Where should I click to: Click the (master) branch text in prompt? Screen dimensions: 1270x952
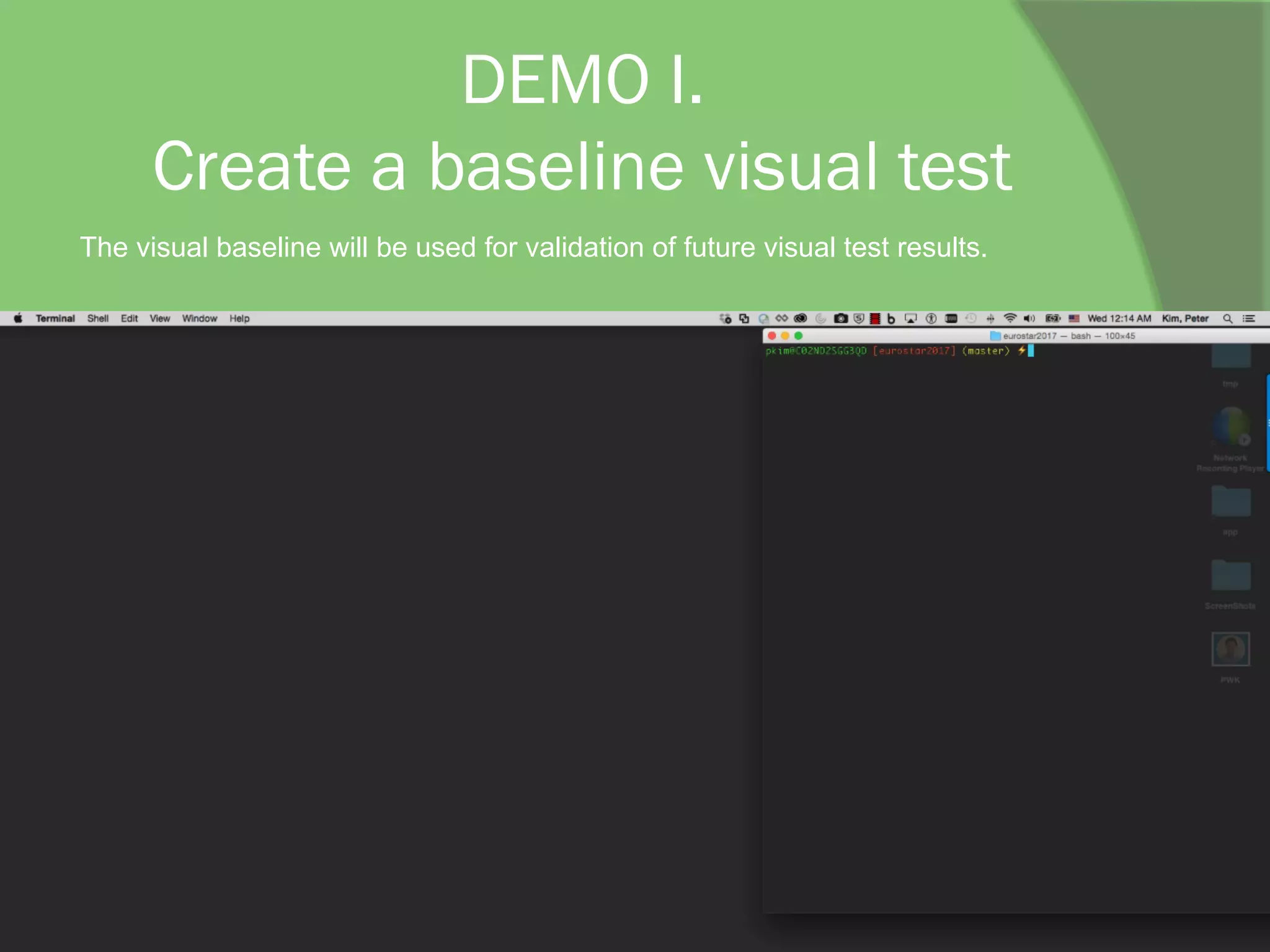click(x=986, y=351)
